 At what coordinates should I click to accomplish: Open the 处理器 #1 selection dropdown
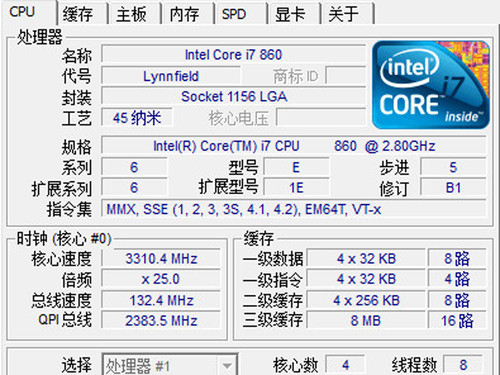pos(170,365)
